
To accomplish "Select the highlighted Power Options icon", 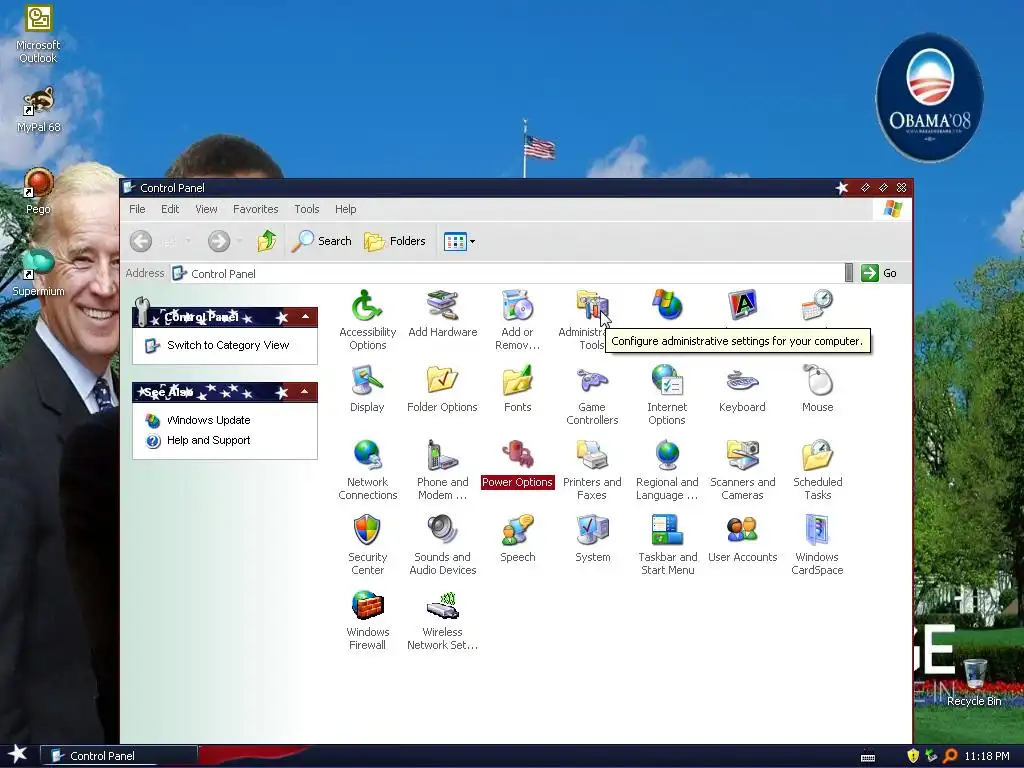I will click(x=517, y=464).
